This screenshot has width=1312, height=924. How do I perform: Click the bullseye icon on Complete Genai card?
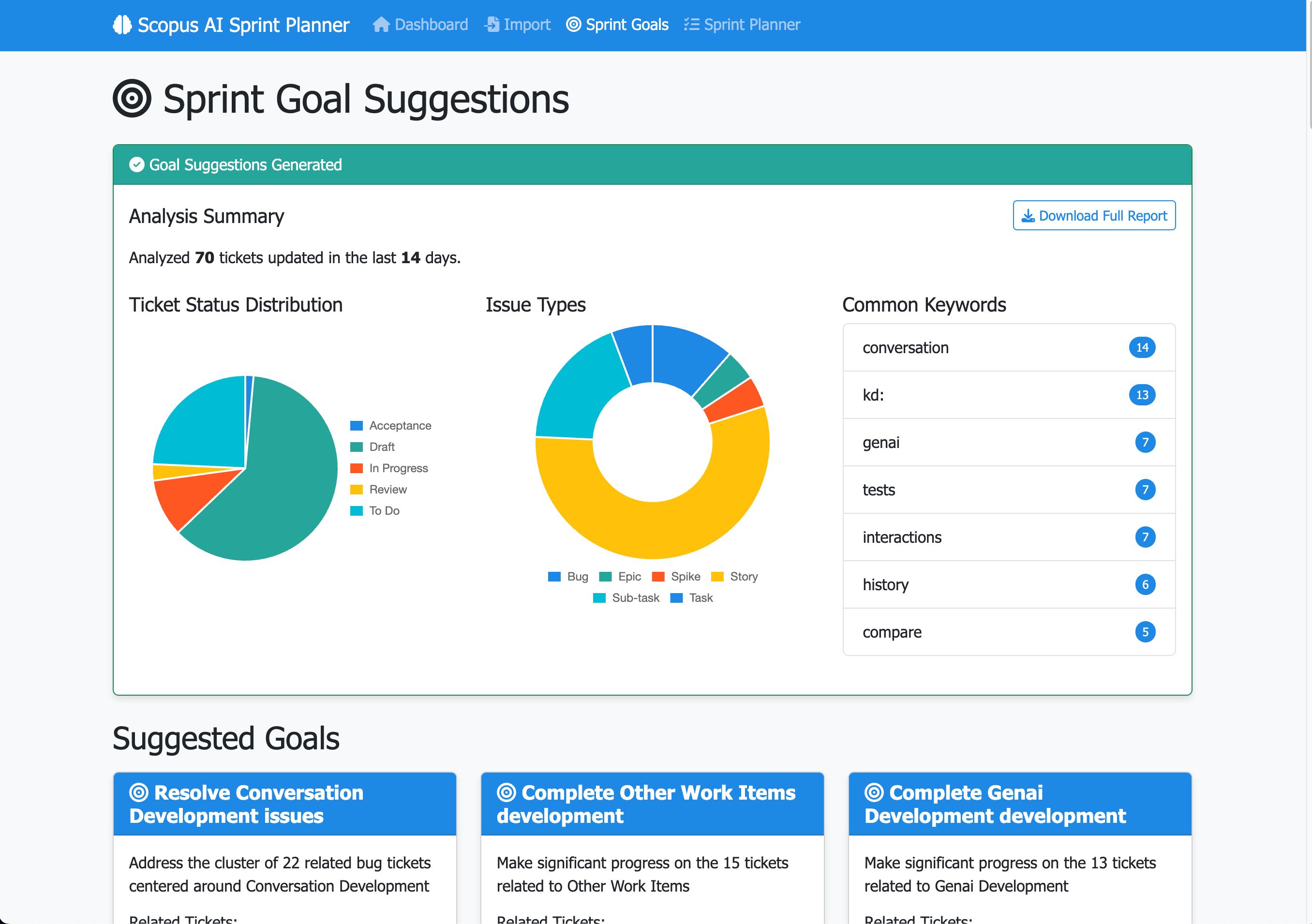tap(874, 792)
